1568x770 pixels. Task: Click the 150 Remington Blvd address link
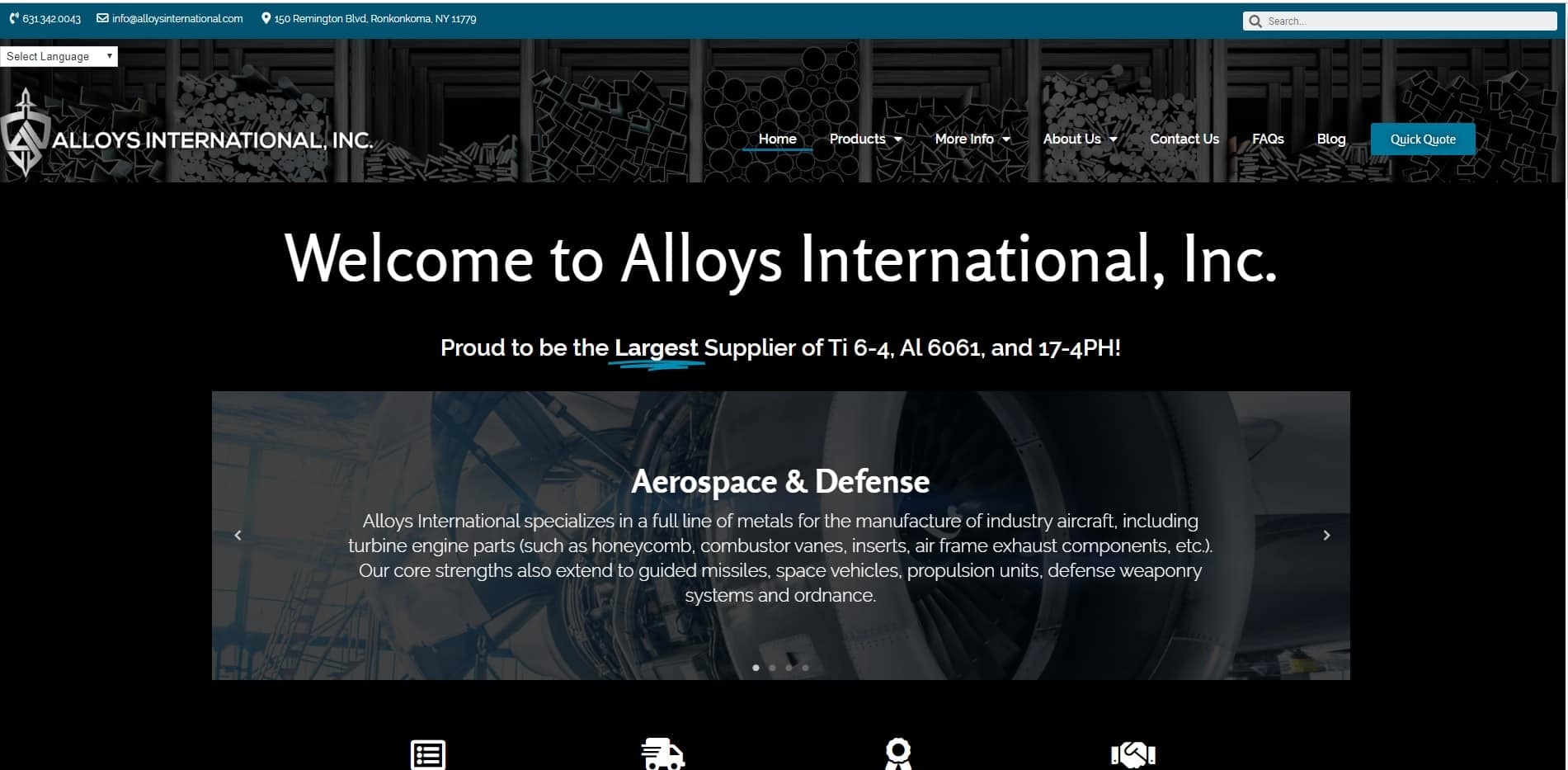click(x=375, y=19)
